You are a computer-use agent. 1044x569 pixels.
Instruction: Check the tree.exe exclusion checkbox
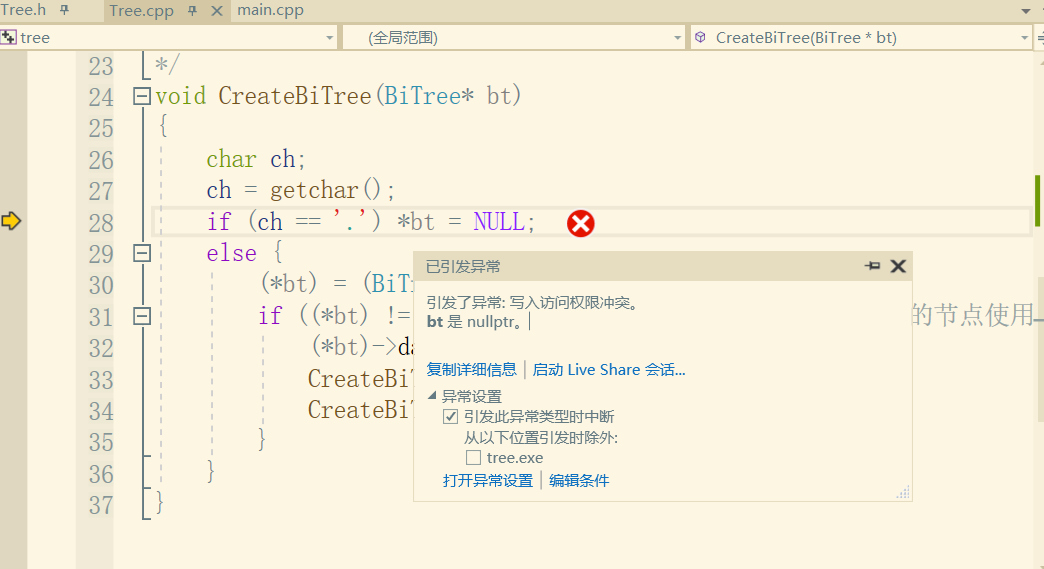[473, 458]
